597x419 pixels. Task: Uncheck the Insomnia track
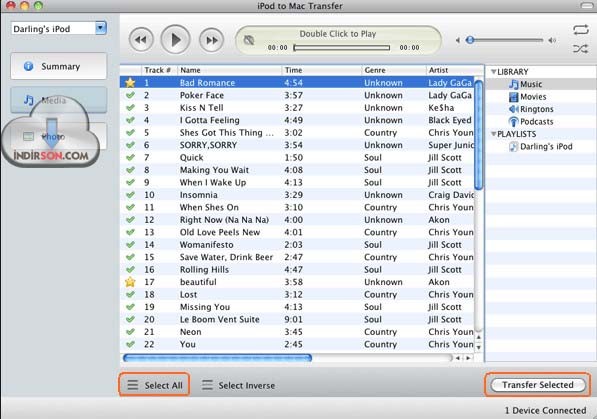click(130, 195)
